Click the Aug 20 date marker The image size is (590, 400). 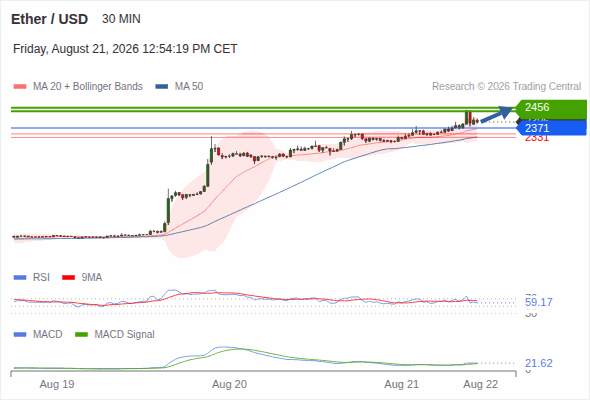[x=229, y=384]
